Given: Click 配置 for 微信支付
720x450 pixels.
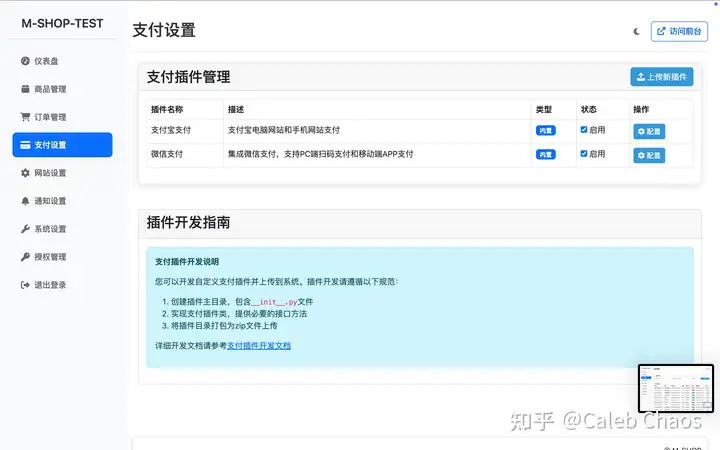Looking at the screenshot, I should [649, 155].
